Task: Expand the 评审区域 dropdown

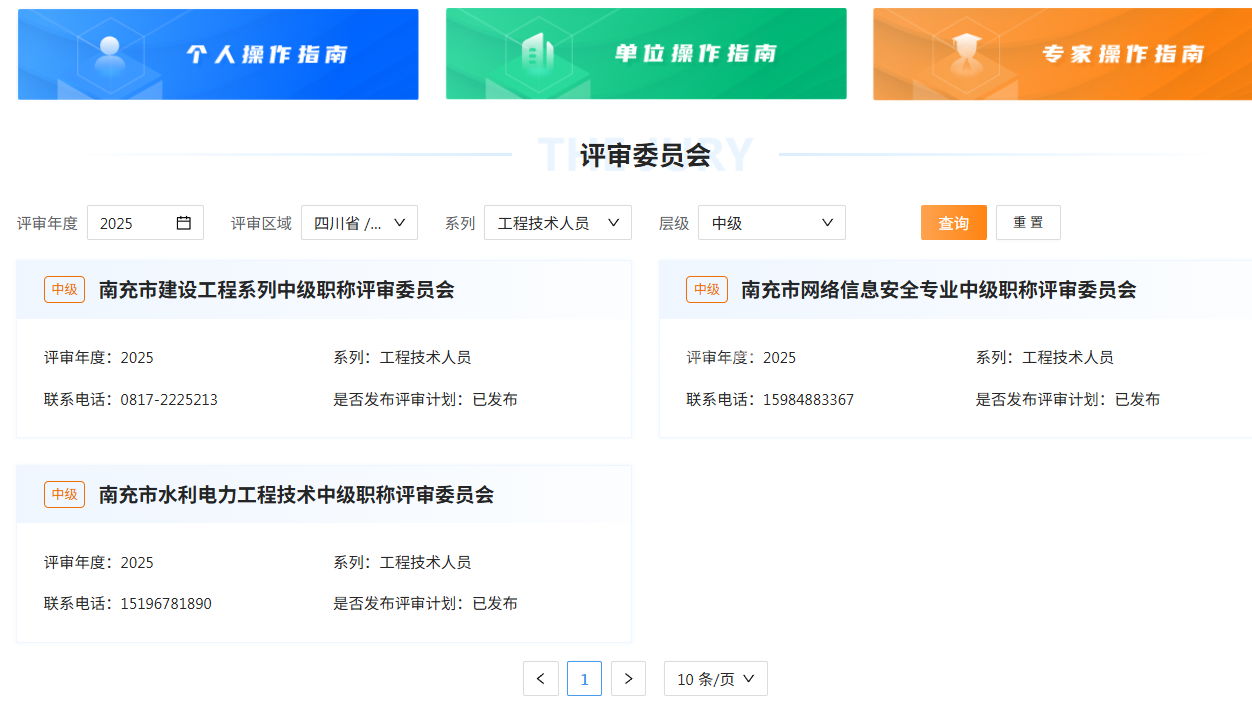Action: 359,223
